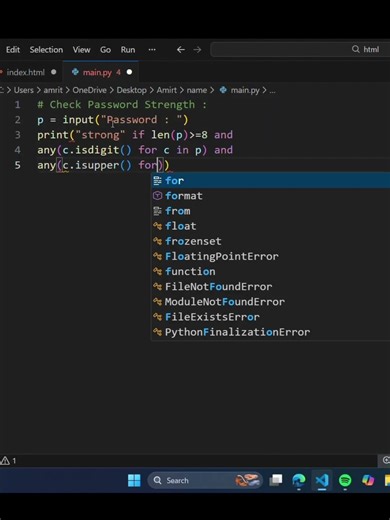Navigate back with the left arrow
390x520 pixels.
[181, 50]
